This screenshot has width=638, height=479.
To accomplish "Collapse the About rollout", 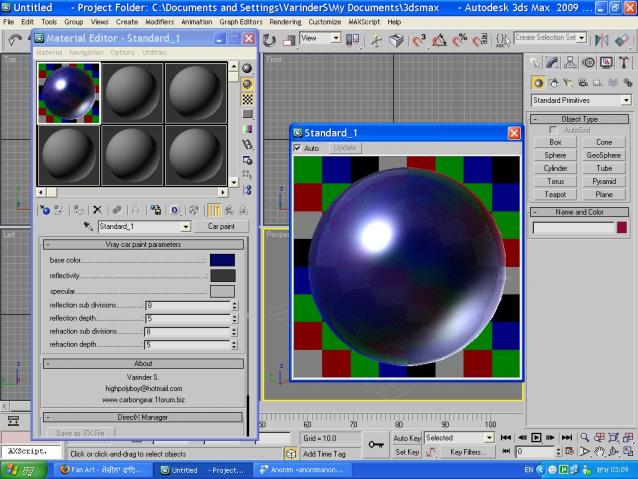I will (143, 363).
